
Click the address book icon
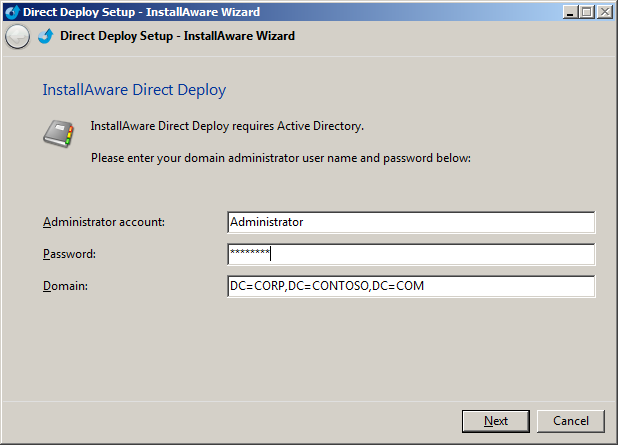pos(59,134)
